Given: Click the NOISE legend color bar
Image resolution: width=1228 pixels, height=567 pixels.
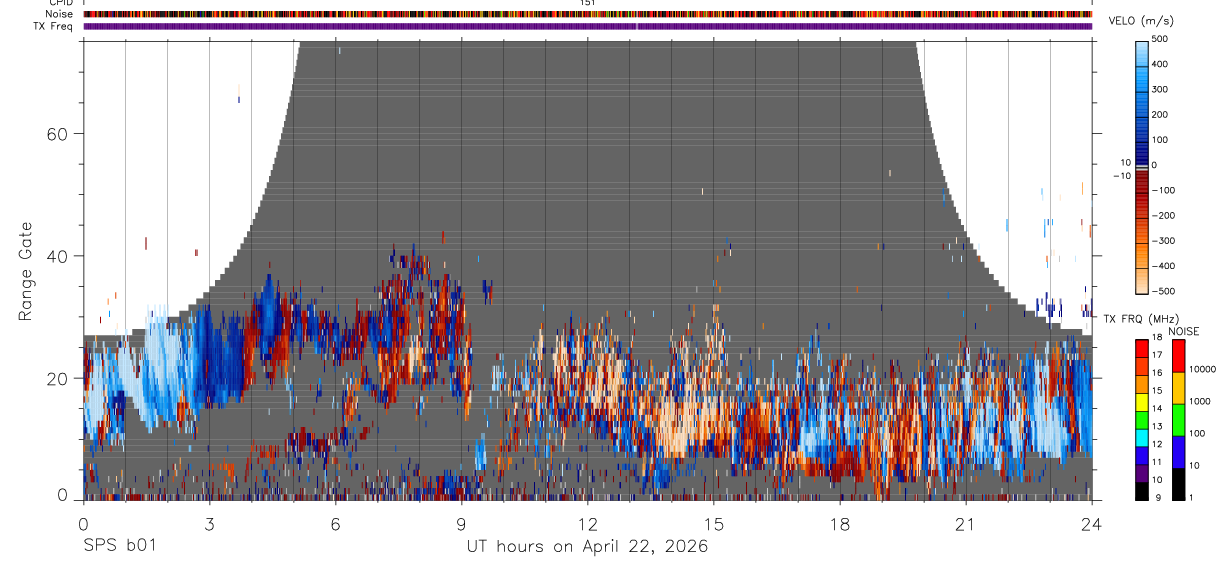Looking at the screenshot, I should (x=1179, y=420).
